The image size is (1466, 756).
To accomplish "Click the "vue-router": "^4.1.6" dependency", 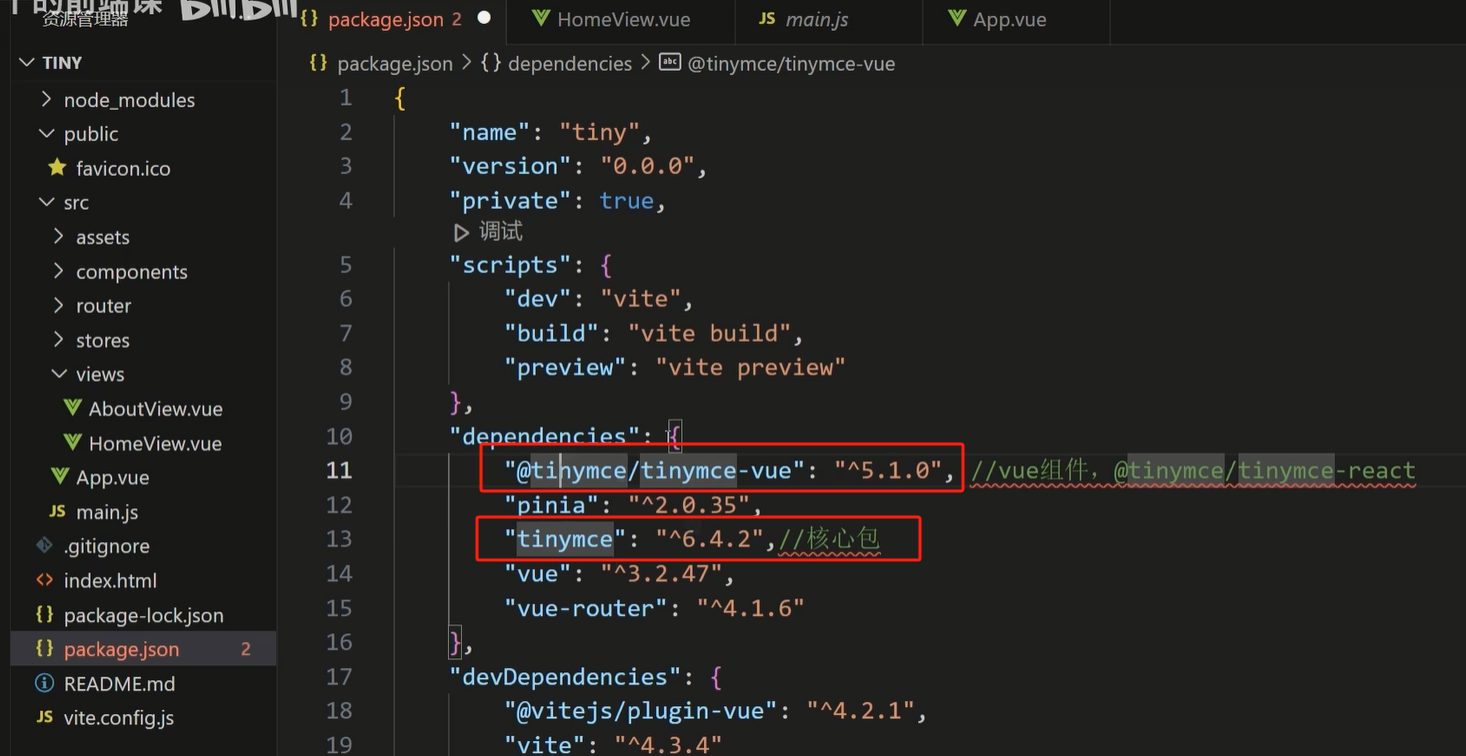I will tap(653, 608).
